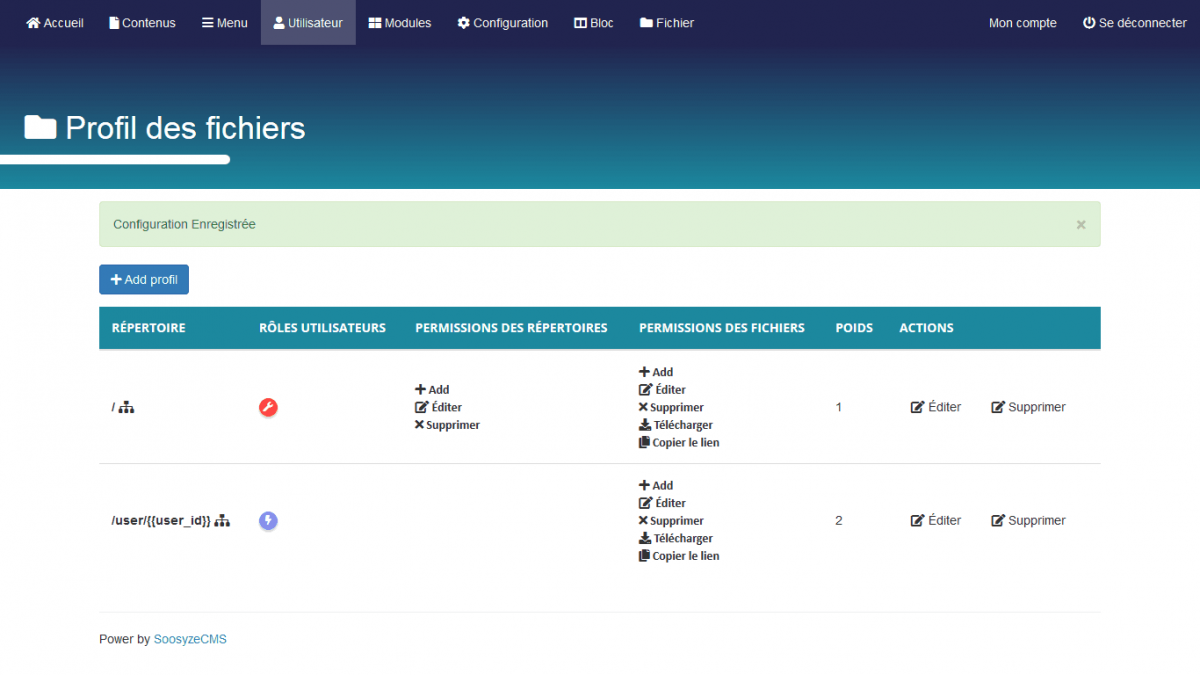Screen dimensions: 1200x675
Task: Open Mon compte link
Action: 1022,23
